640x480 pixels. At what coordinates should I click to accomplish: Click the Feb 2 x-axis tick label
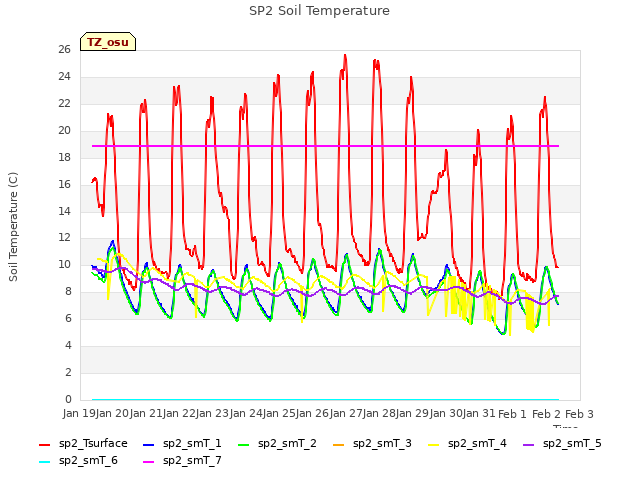click(546, 414)
